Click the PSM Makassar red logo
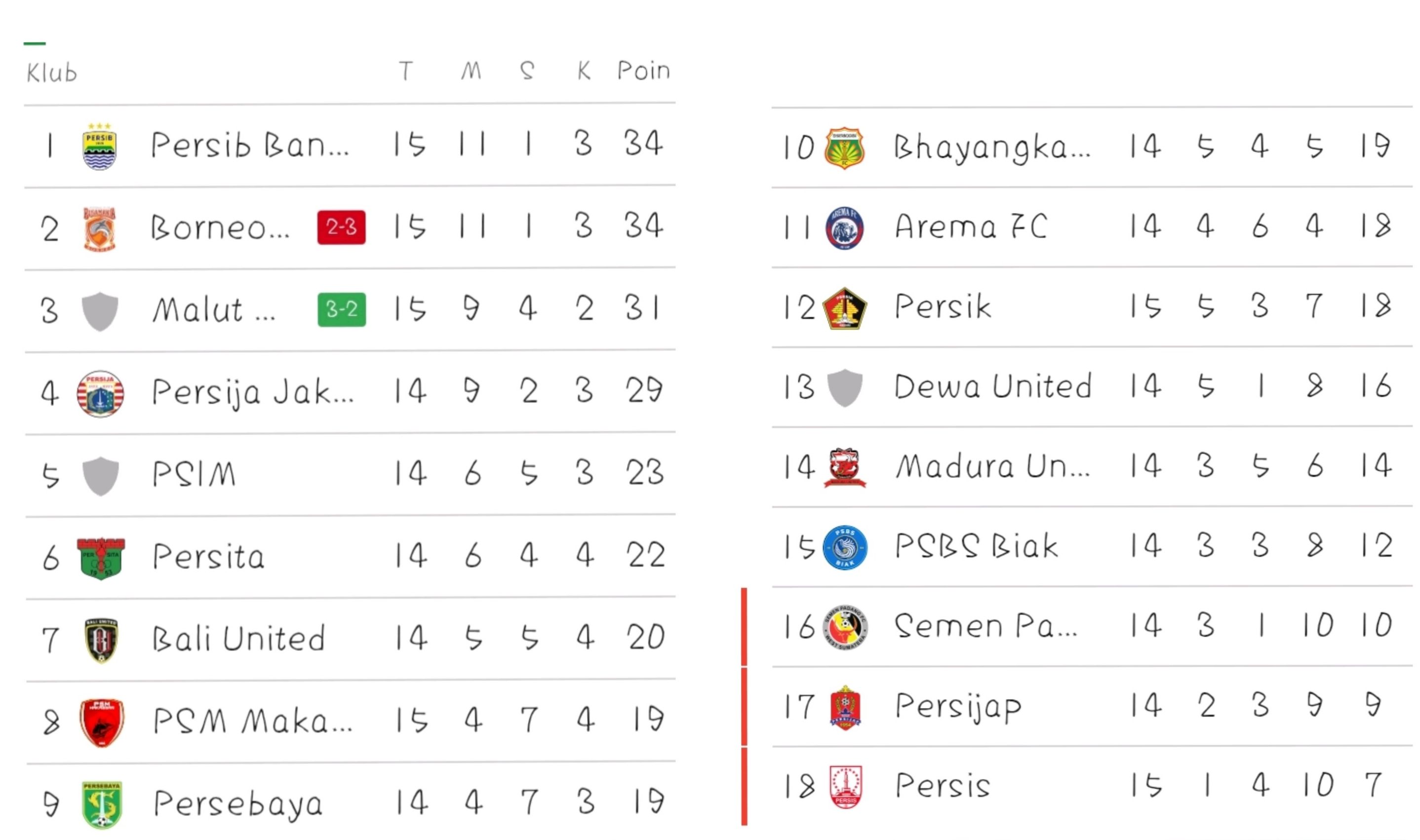The width and height of the screenshot is (1420, 840). pos(101,722)
